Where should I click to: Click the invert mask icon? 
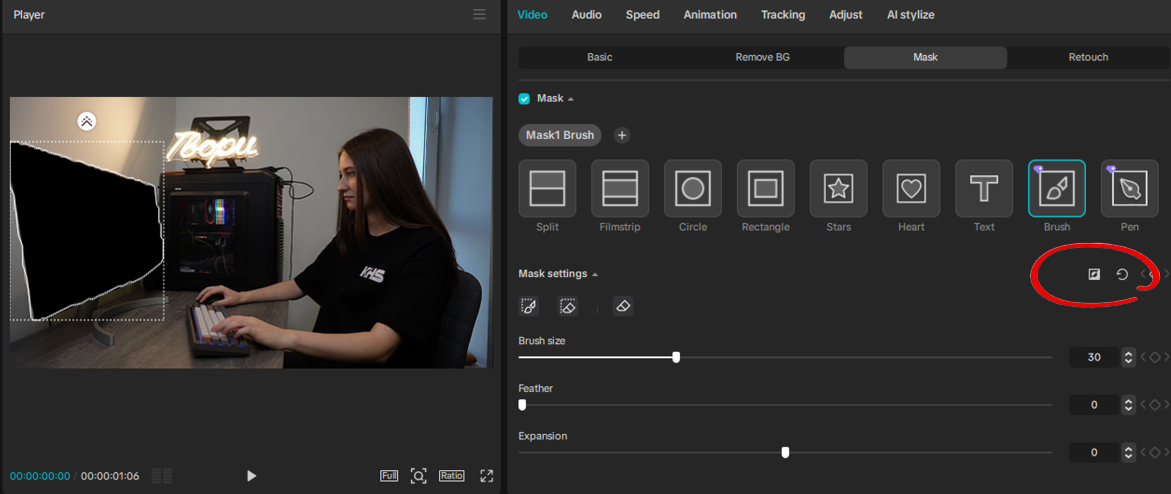1094,274
